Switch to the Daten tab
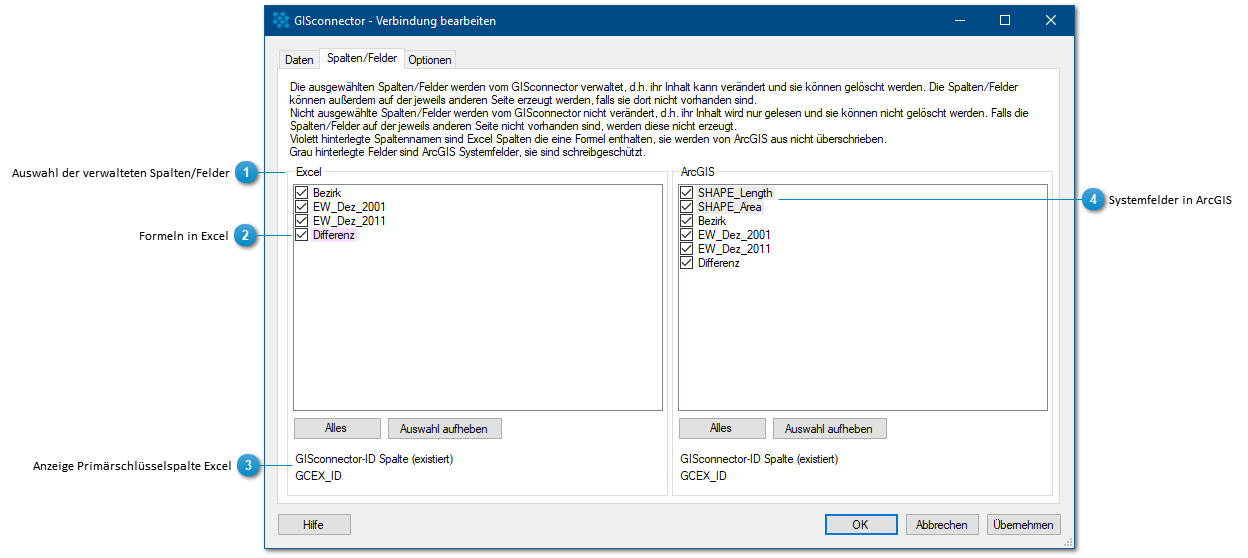This screenshot has height=558, width=1248. (x=299, y=60)
